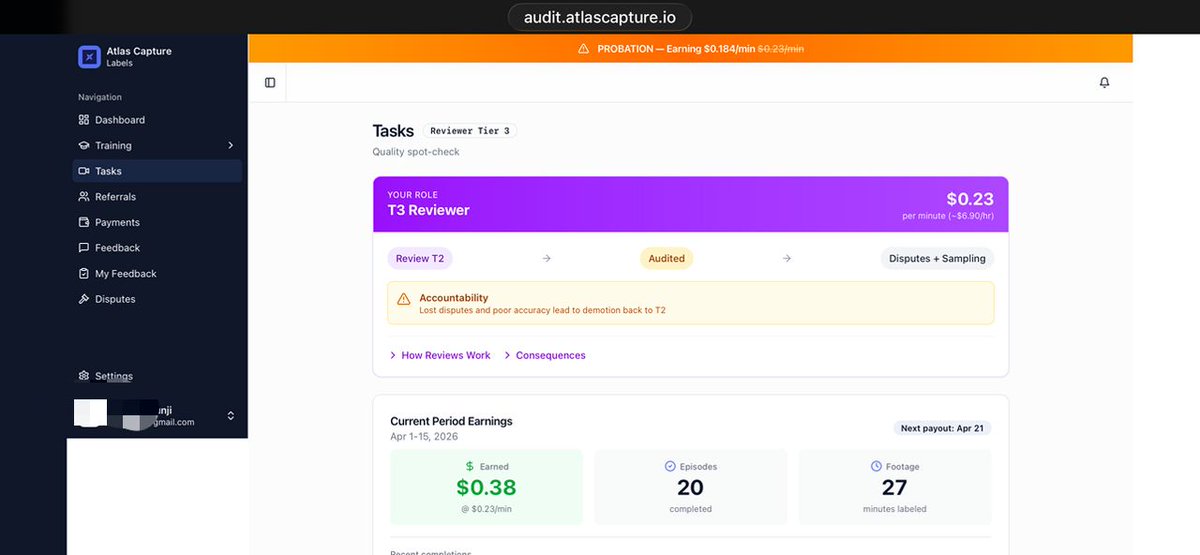Click the Disputes gavel icon
The width and height of the screenshot is (1200, 555).
(84, 299)
